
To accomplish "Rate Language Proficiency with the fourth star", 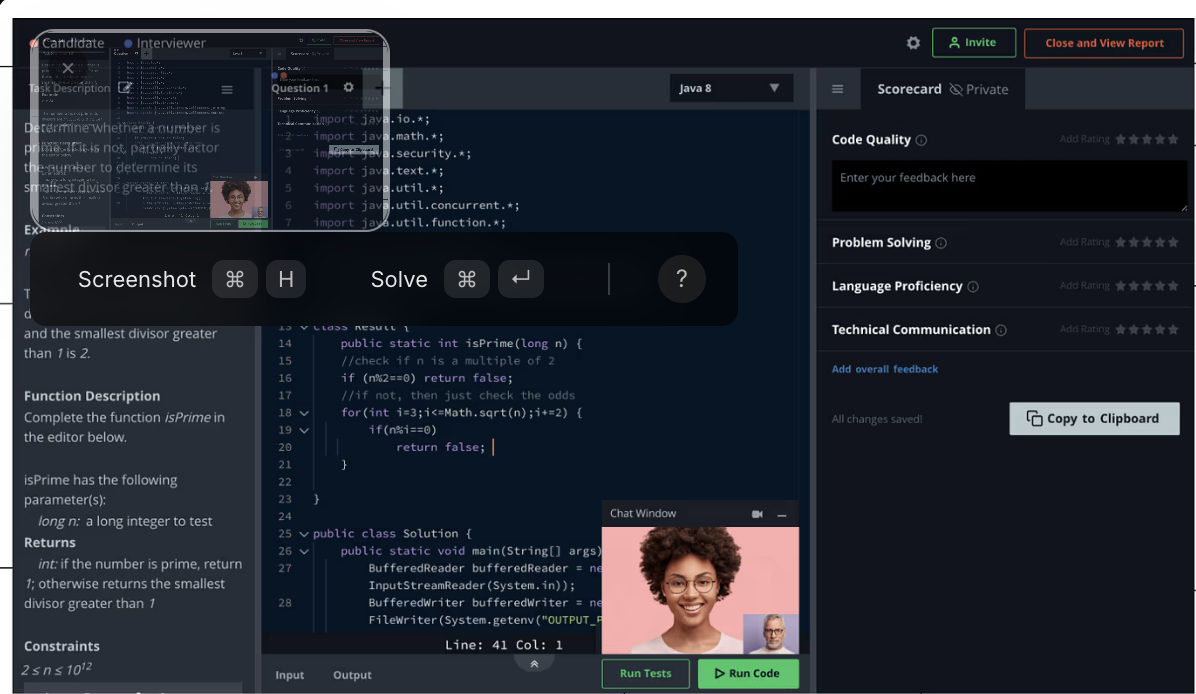I will pyautogui.click(x=1160, y=286).
